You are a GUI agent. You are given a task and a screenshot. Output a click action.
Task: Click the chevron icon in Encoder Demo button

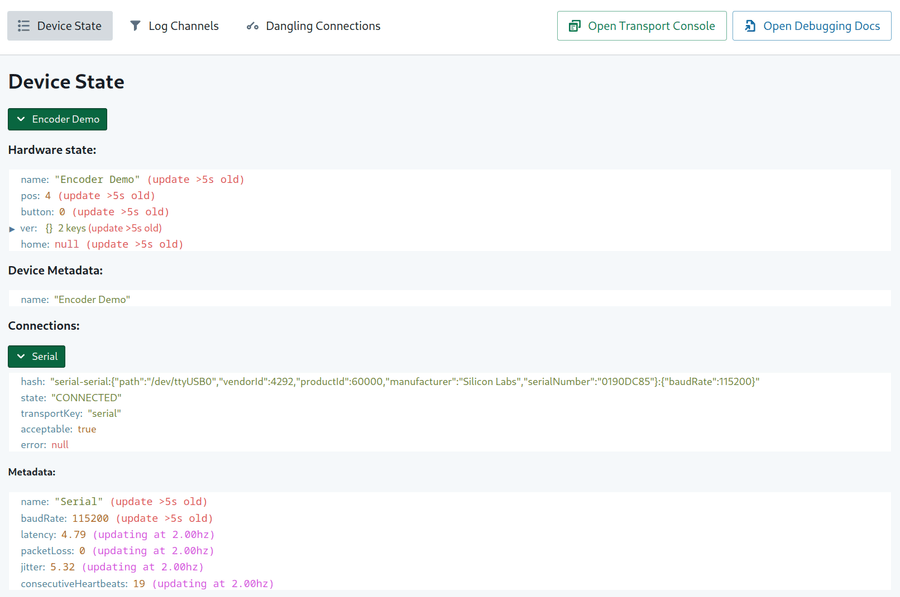[x=21, y=119]
